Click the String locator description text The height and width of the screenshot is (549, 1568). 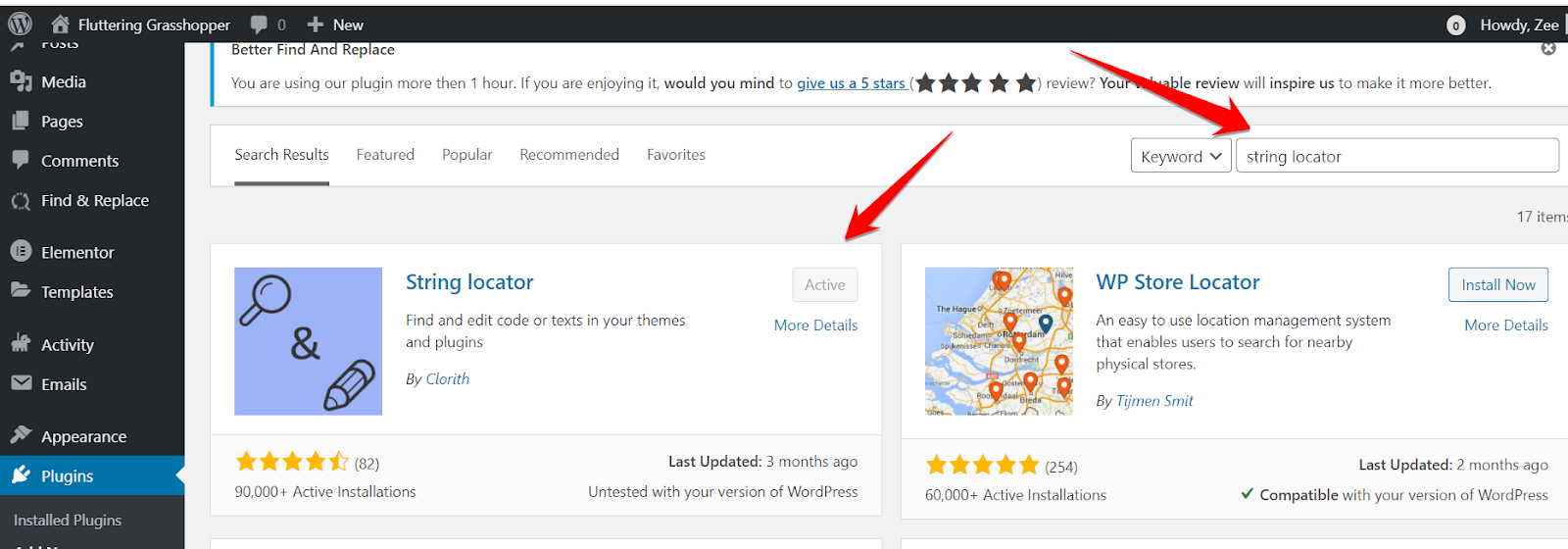click(x=546, y=330)
